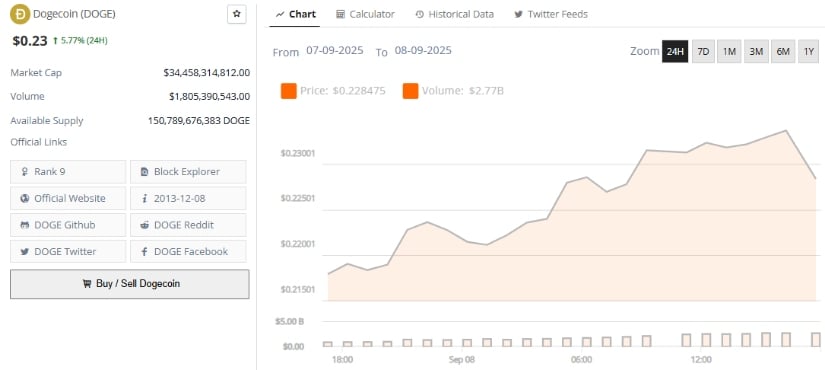Visit the DOGE Github page

tap(68, 225)
